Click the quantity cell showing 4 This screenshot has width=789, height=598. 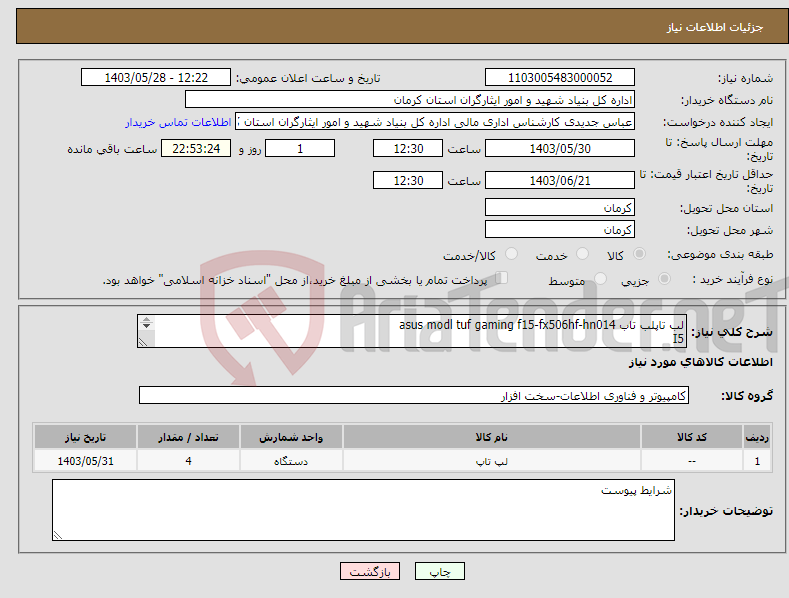tap(188, 461)
